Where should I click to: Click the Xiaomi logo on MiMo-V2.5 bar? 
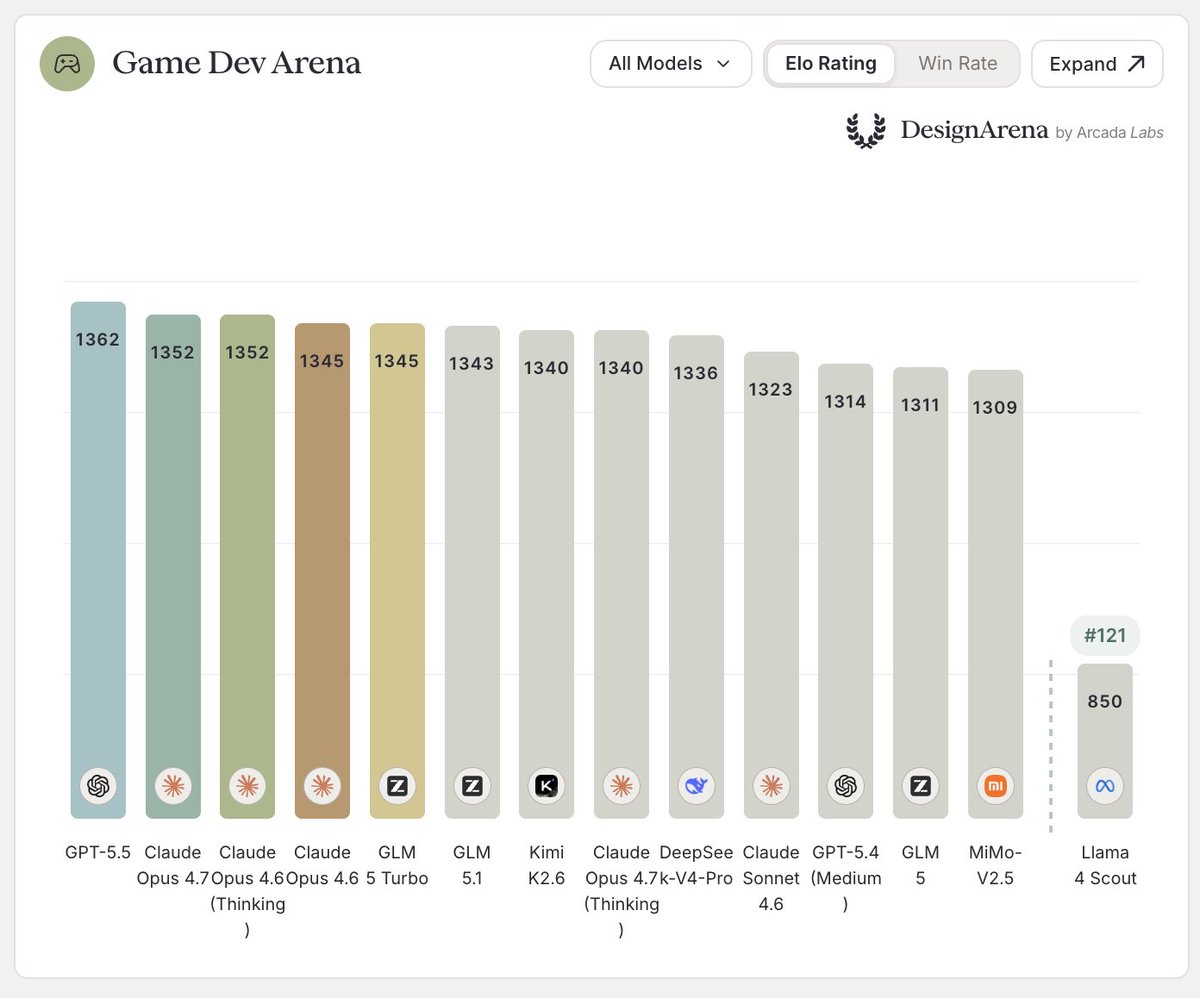[x=995, y=786]
